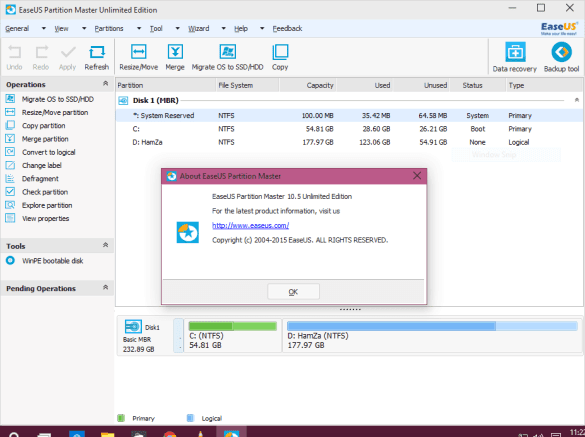This screenshot has width=585, height=437.
Task: Open the Wizard menu dropdown arrow
Action: (223, 28)
